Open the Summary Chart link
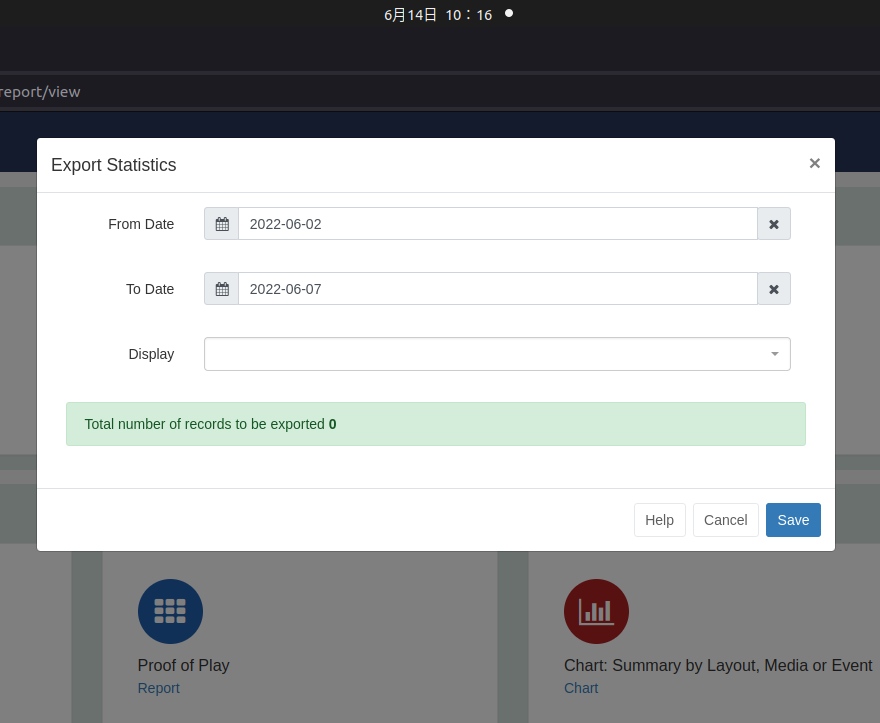This screenshot has width=880, height=723. [581, 688]
